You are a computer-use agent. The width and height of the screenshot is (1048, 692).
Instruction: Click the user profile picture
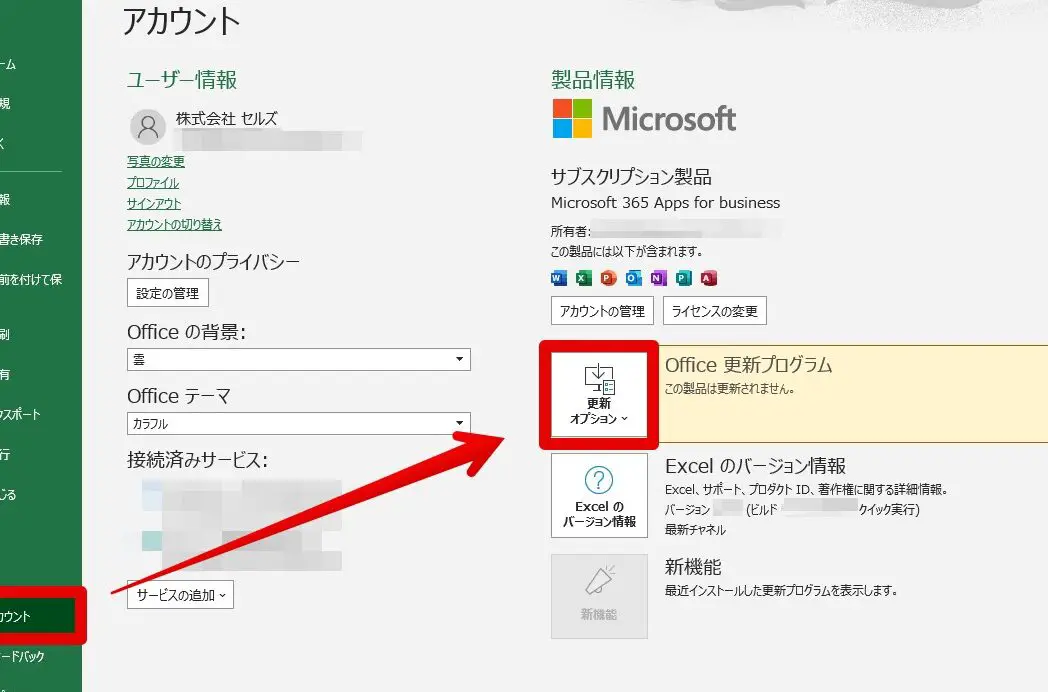coord(148,126)
